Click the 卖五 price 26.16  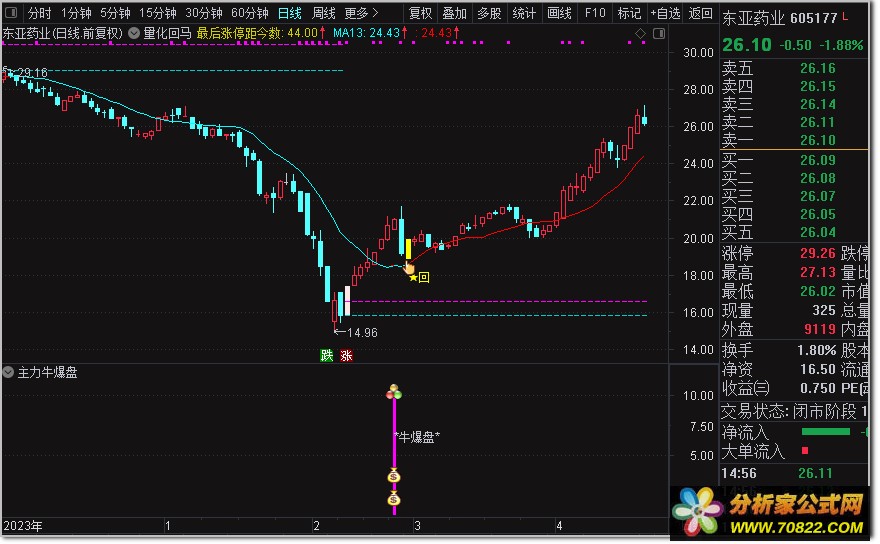coord(818,68)
